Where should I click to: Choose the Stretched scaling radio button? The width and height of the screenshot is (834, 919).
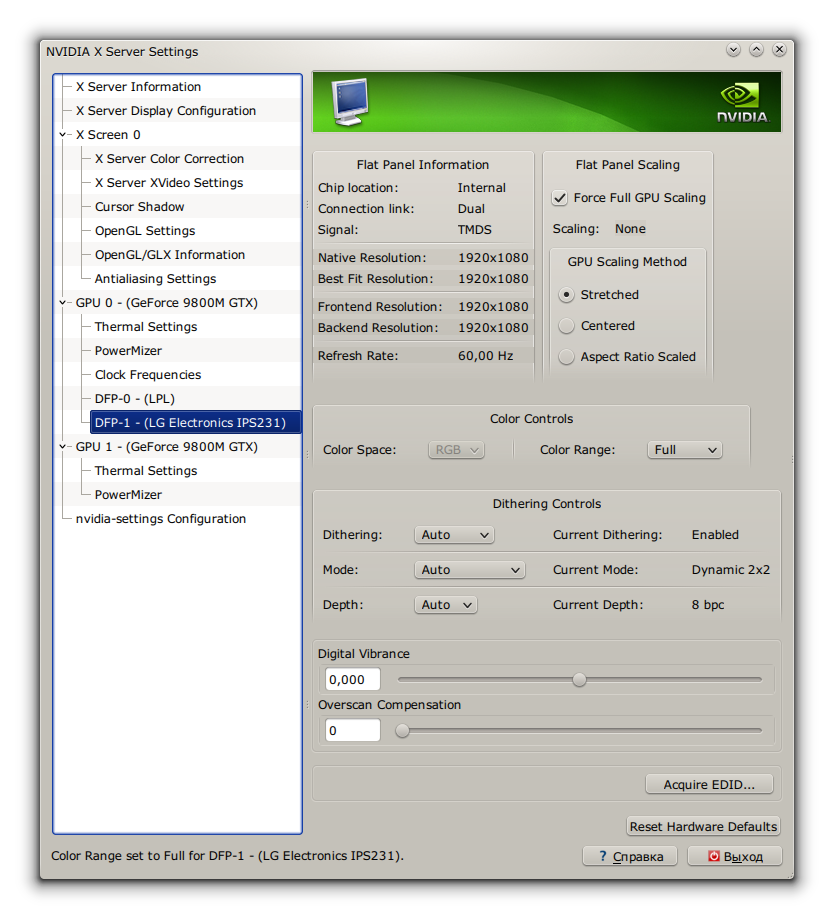567,295
